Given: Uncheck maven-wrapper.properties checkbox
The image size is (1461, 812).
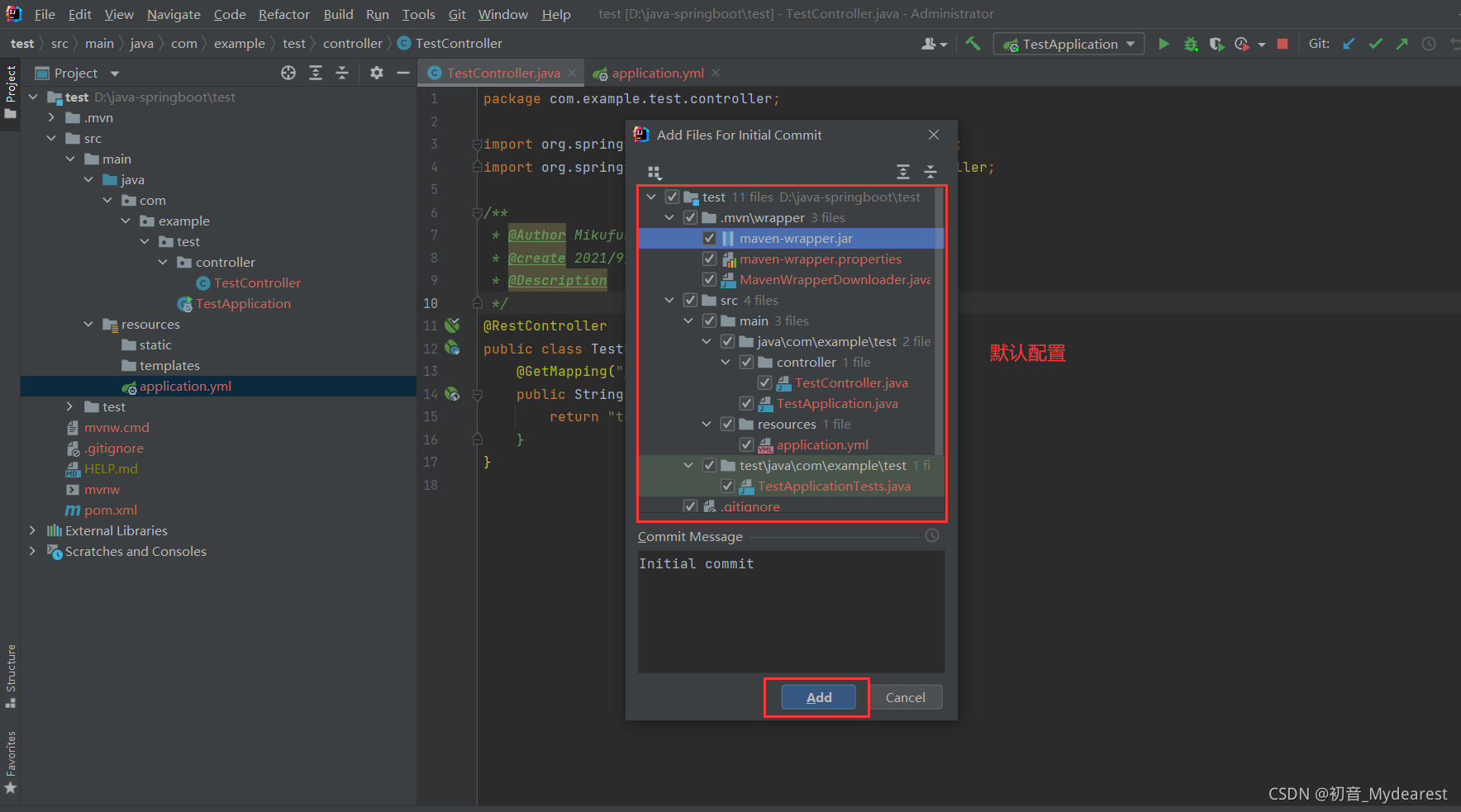Looking at the screenshot, I should coord(709,259).
